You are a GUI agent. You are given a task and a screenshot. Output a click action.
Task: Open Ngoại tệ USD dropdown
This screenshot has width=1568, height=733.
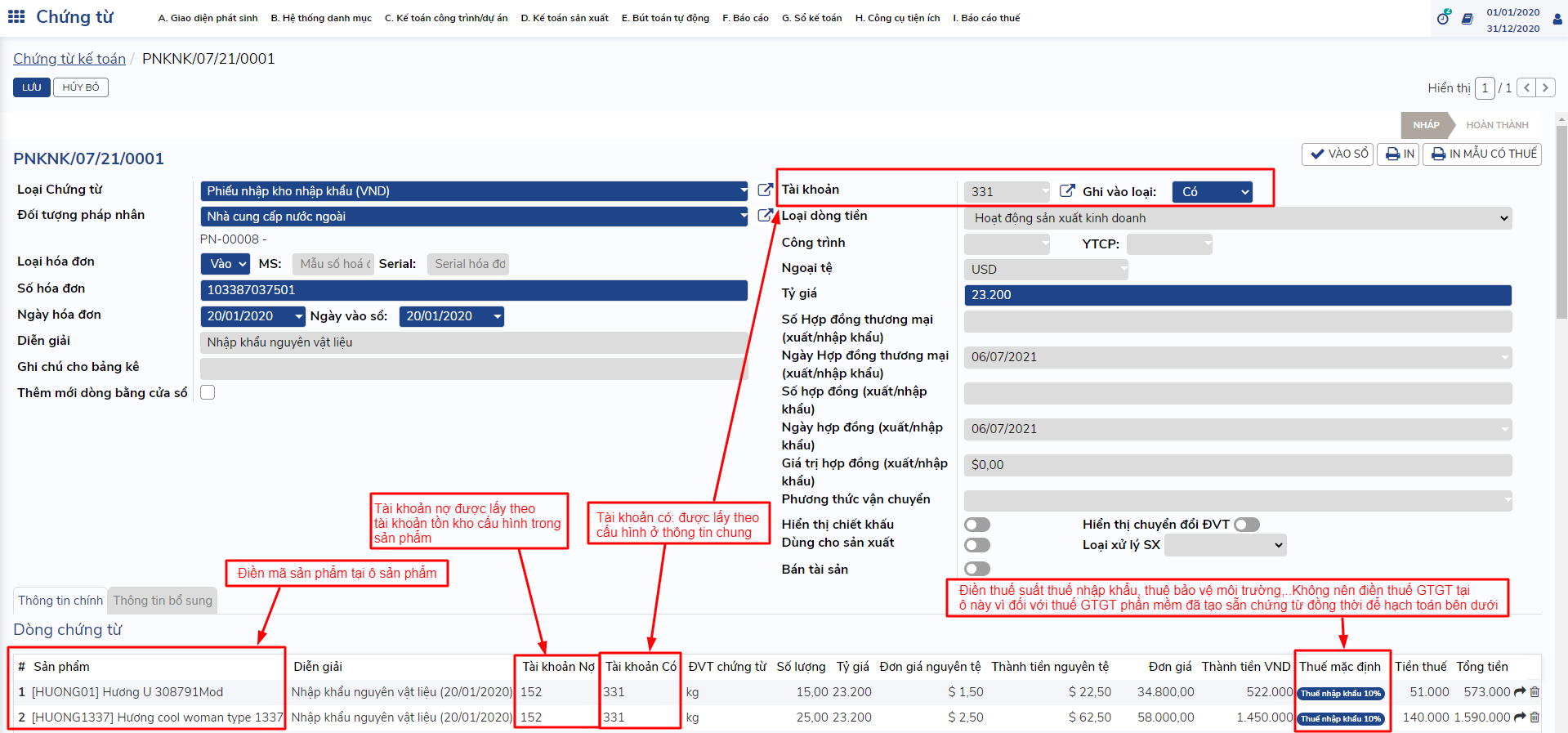[1046, 270]
